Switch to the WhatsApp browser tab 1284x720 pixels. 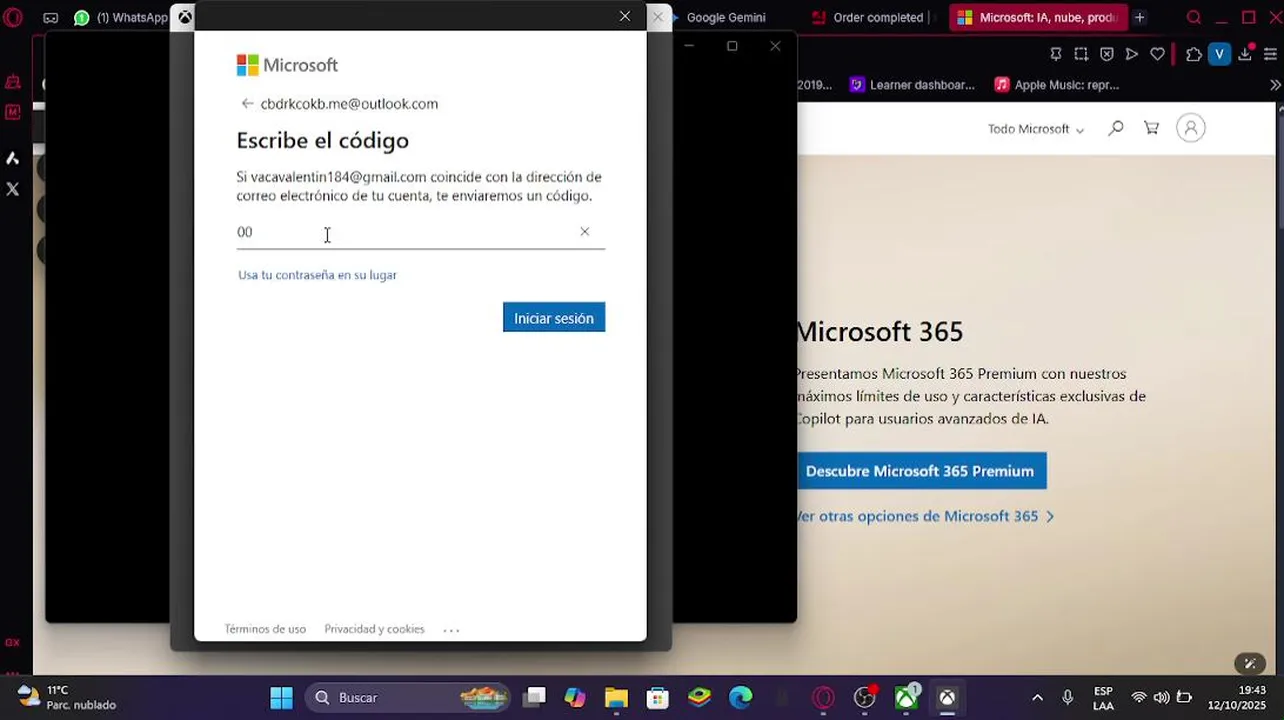(x=121, y=17)
